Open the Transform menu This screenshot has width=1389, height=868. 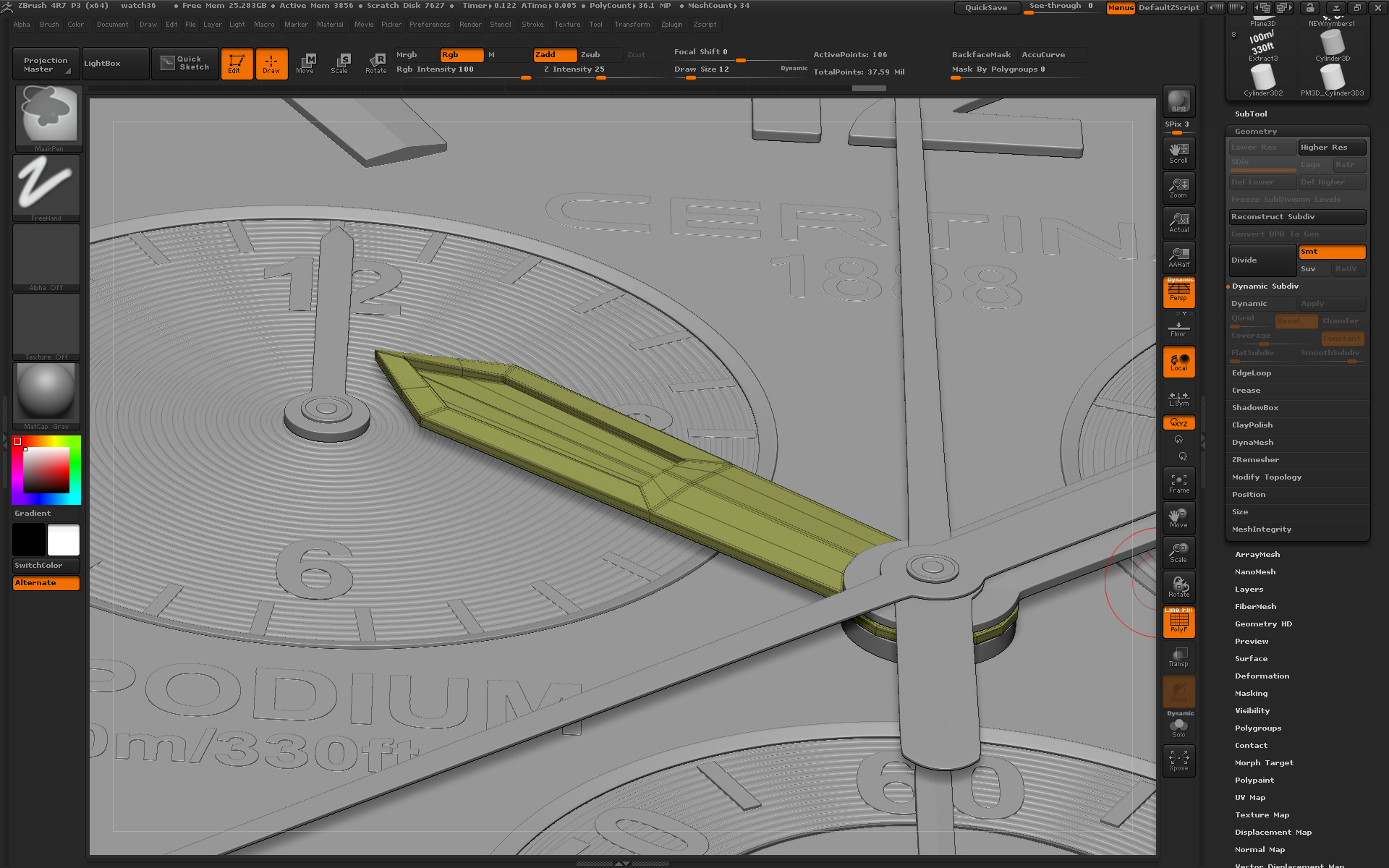pyautogui.click(x=632, y=25)
